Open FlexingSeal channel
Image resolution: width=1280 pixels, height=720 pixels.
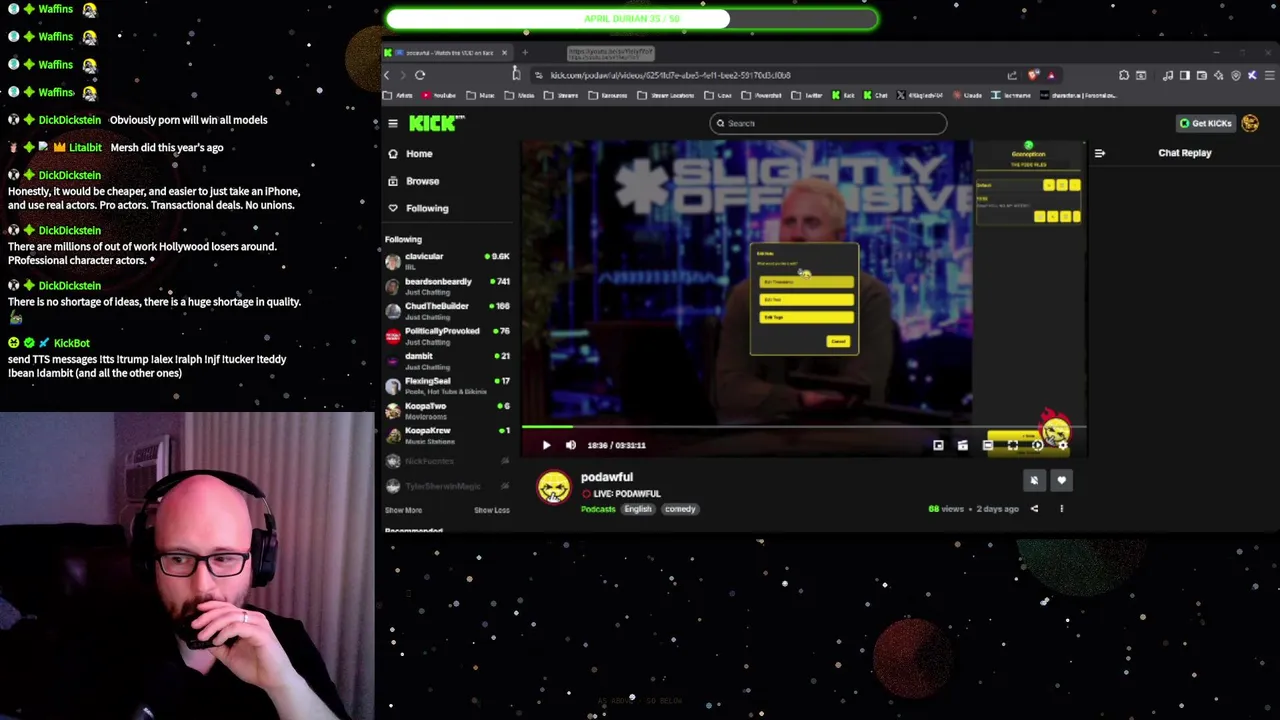pyautogui.click(x=448, y=385)
